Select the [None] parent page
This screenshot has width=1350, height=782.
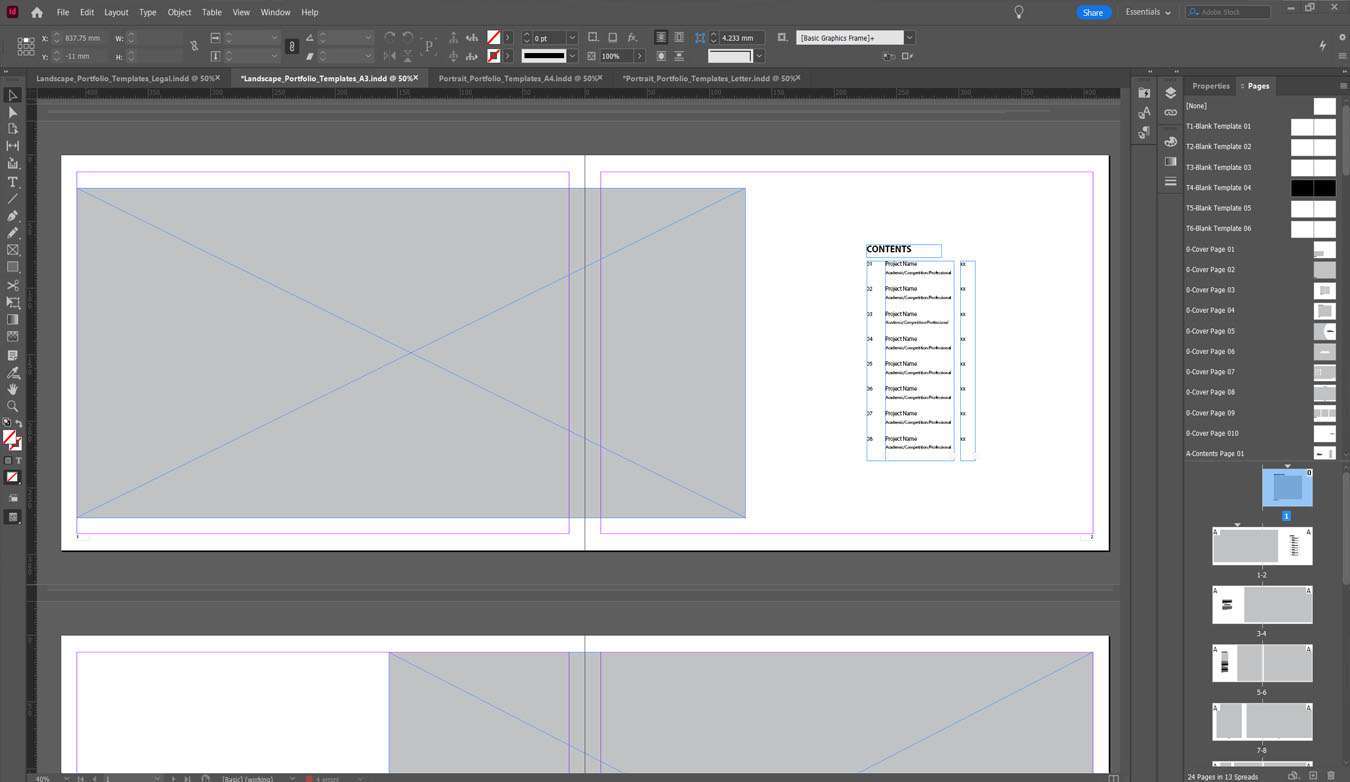click(x=1260, y=106)
